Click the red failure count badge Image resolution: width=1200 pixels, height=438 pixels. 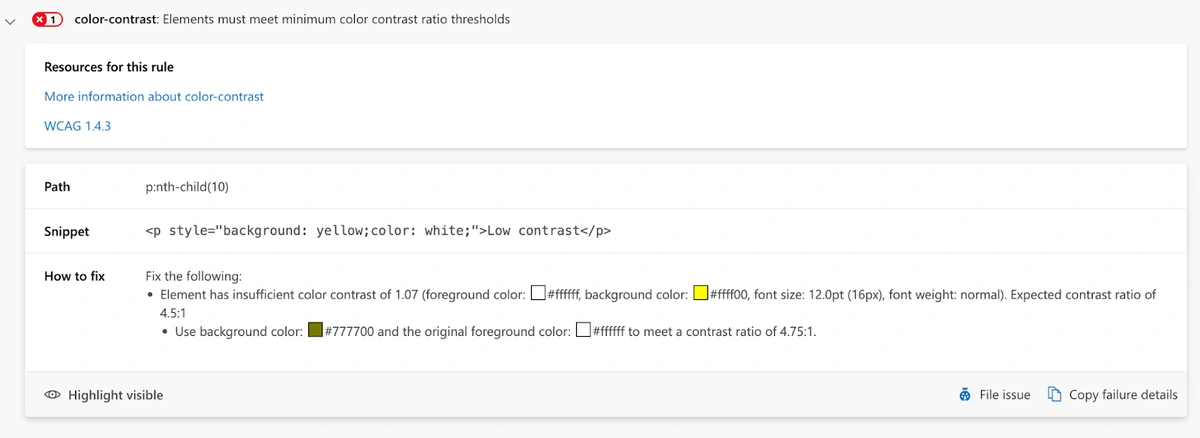click(x=47, y=19)
